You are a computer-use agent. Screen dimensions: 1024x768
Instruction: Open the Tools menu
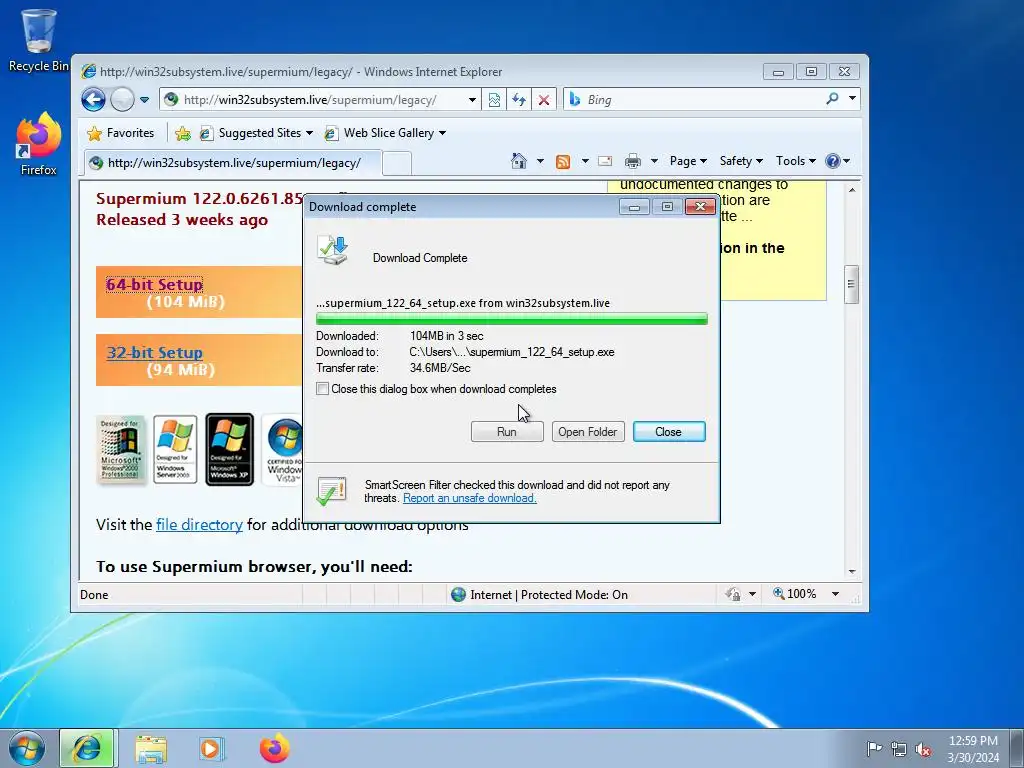coord(795,161)
